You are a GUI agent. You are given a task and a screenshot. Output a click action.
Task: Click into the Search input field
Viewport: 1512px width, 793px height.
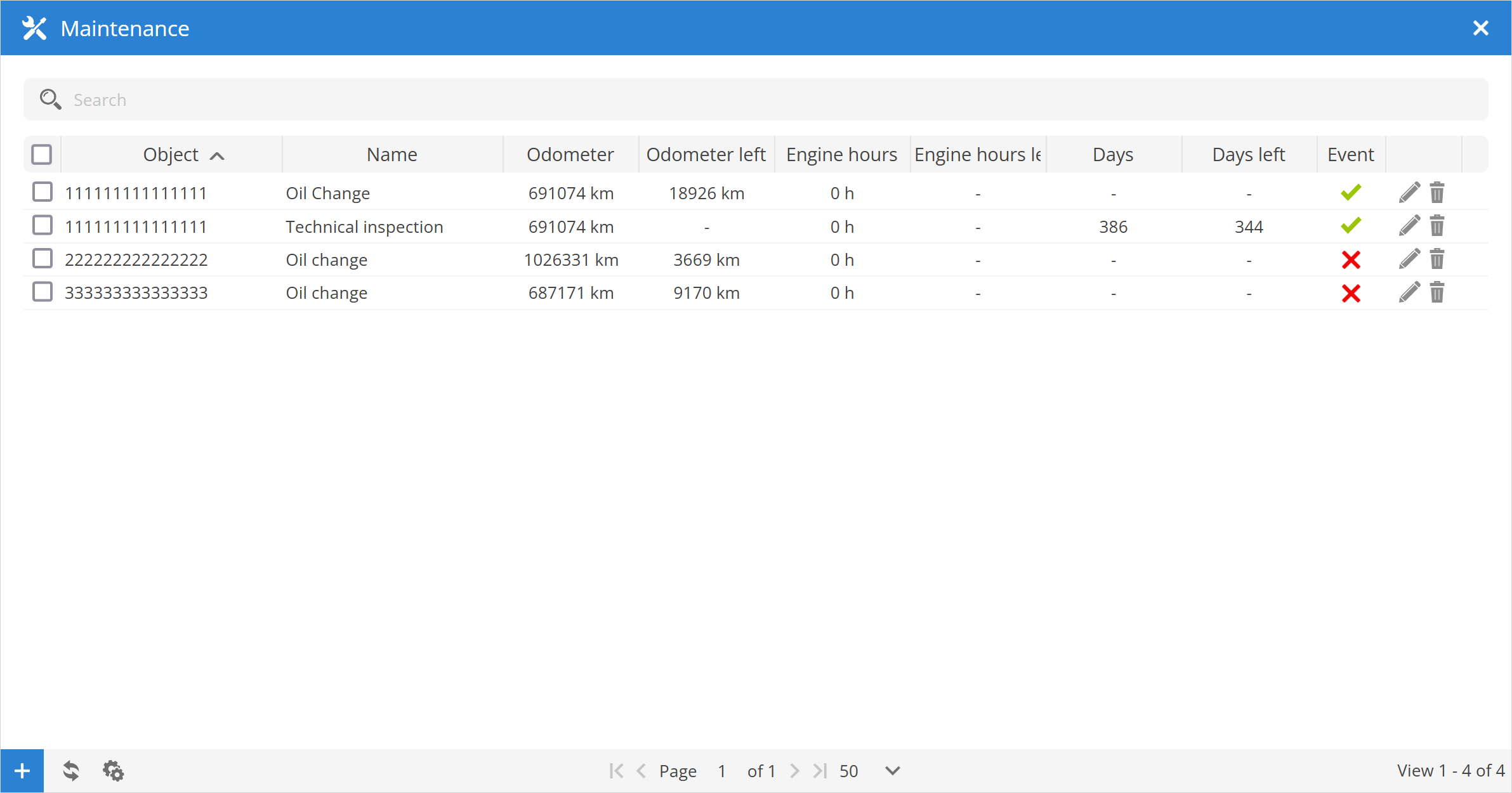(x=761, y=100)
